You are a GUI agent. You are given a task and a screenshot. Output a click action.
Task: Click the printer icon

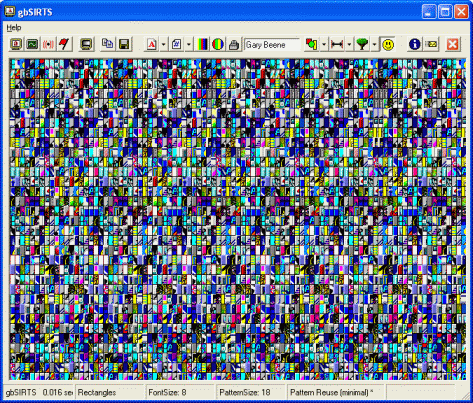(x=234, y=44)
